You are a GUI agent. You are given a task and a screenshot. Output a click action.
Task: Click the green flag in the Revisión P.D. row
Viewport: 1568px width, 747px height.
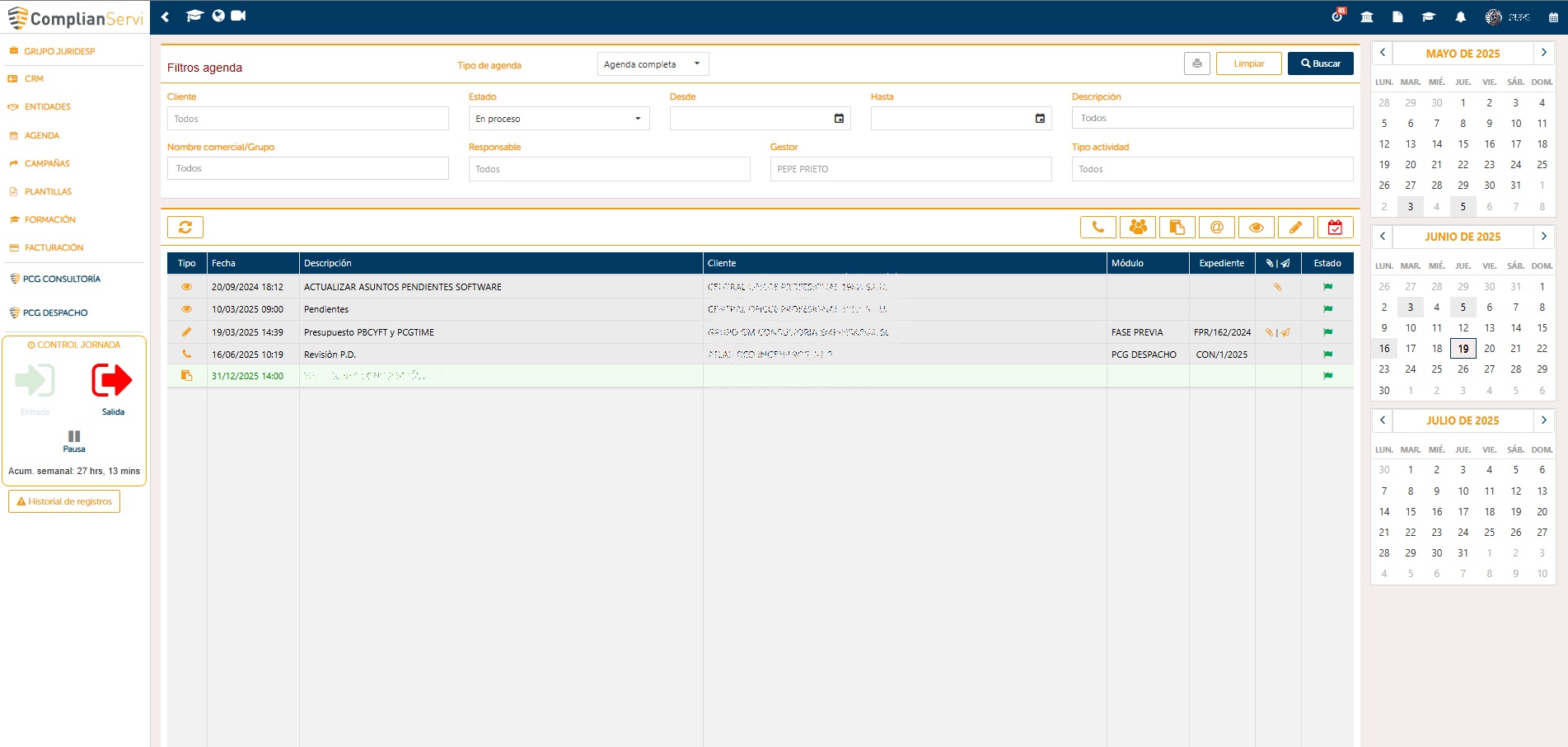pos(1327,355)
